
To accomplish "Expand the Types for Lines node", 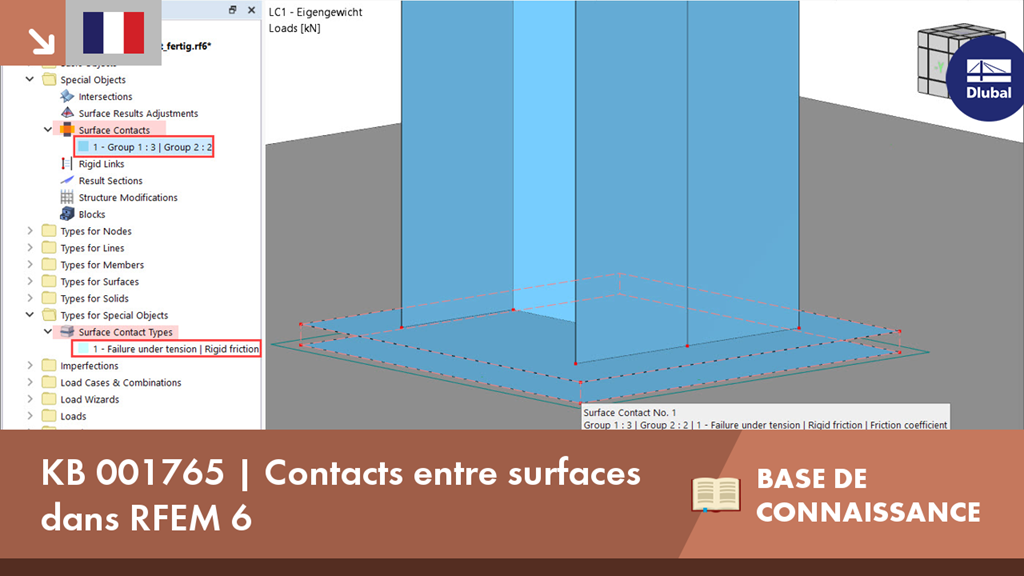I will tap(30, 248).
